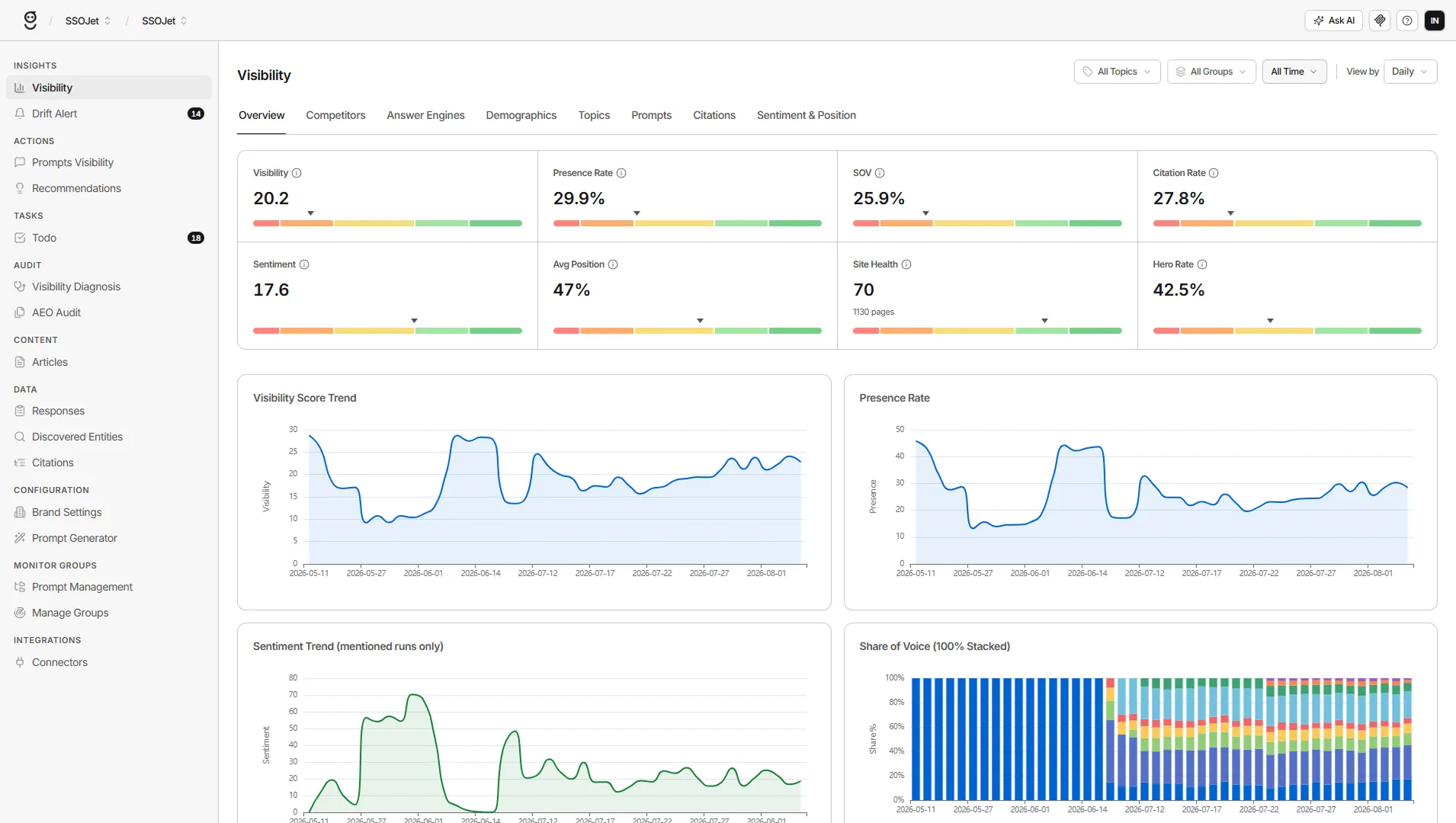1456x823 pixels.
Task: Open the All Time date range dropdown
Action: (x=1294, y=72)
